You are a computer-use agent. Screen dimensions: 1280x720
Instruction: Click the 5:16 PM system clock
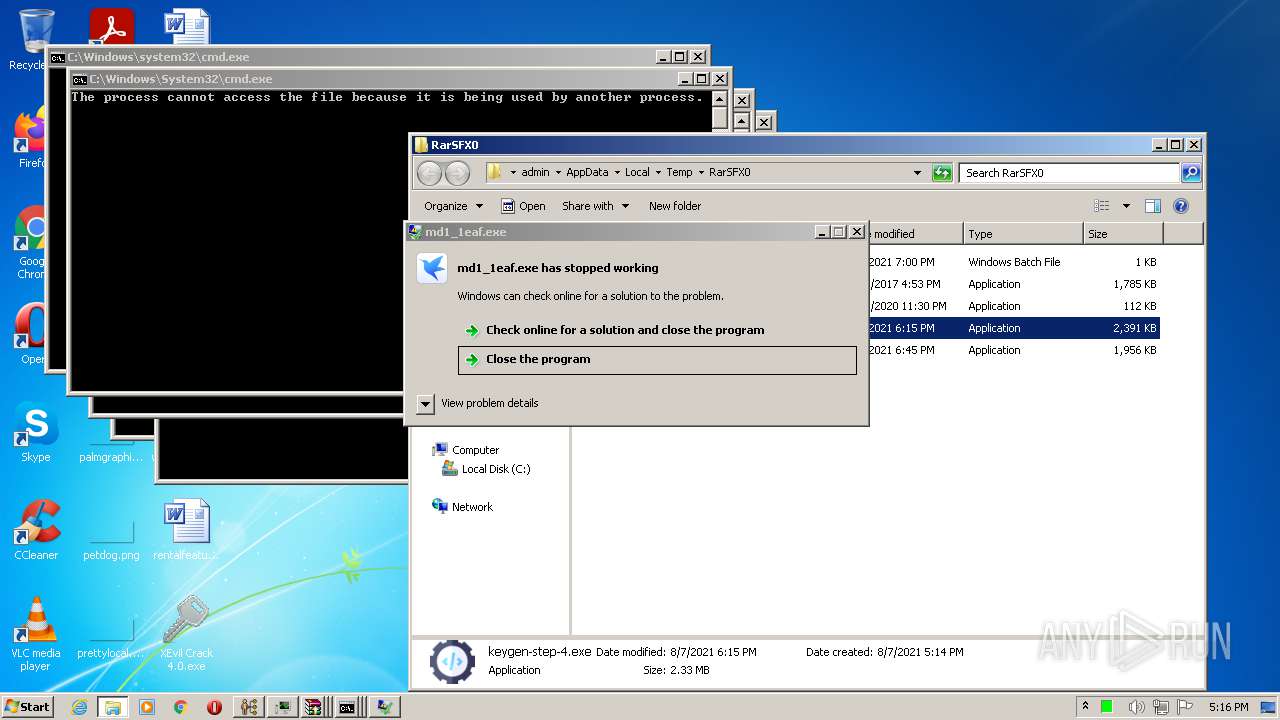click(x=1228, y=707)
